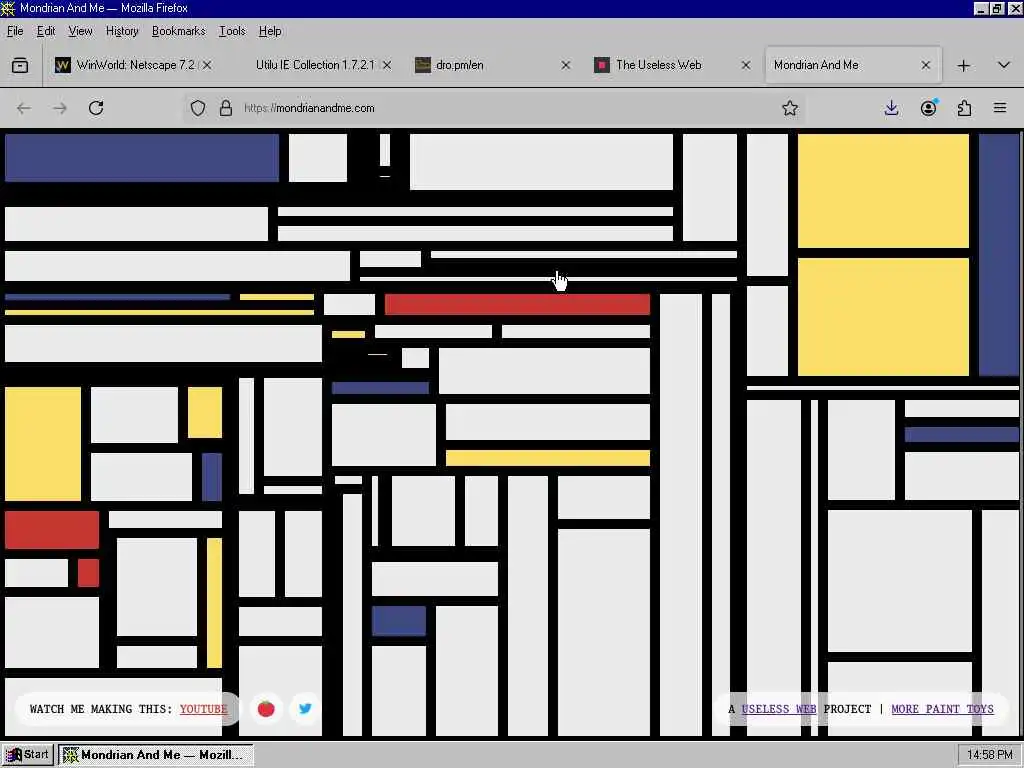Open the tracking protection shield

[x=198, y=108]
